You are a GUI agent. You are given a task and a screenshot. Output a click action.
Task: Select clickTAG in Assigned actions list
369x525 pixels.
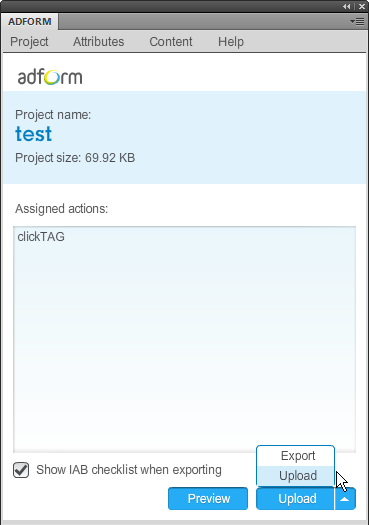click(x=41, y=237)
